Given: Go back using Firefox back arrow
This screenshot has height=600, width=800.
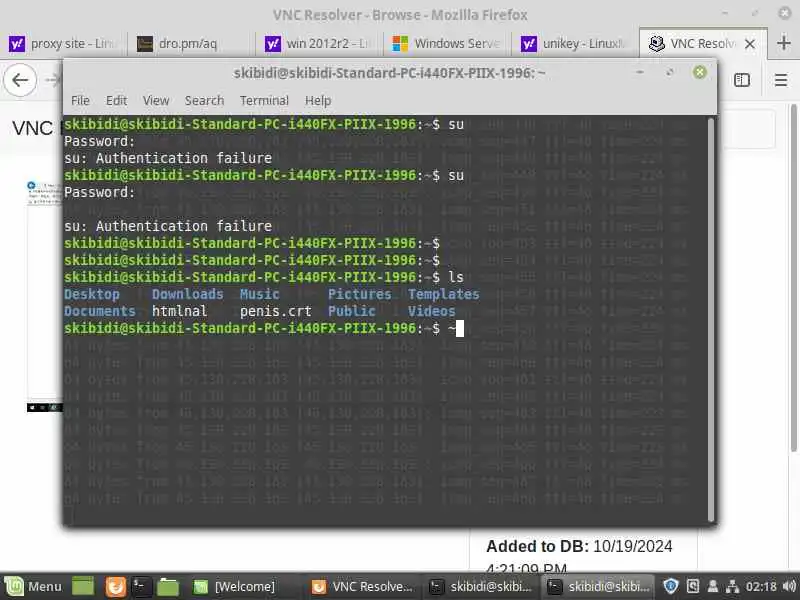Looking at the screenshot, I should click(x=20, y=80).
